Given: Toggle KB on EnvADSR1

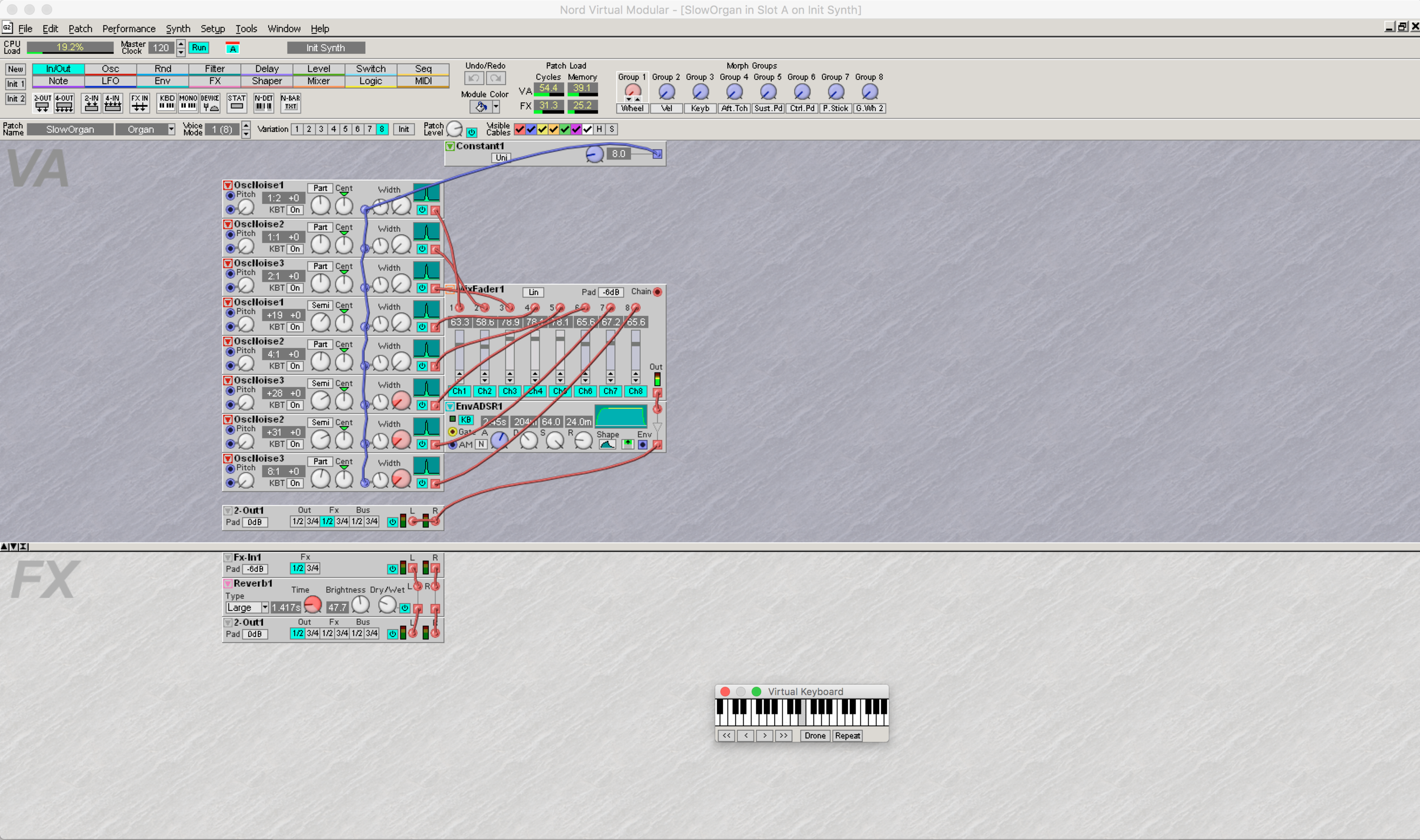Looking at the screenshot, I should coord(466,420).
